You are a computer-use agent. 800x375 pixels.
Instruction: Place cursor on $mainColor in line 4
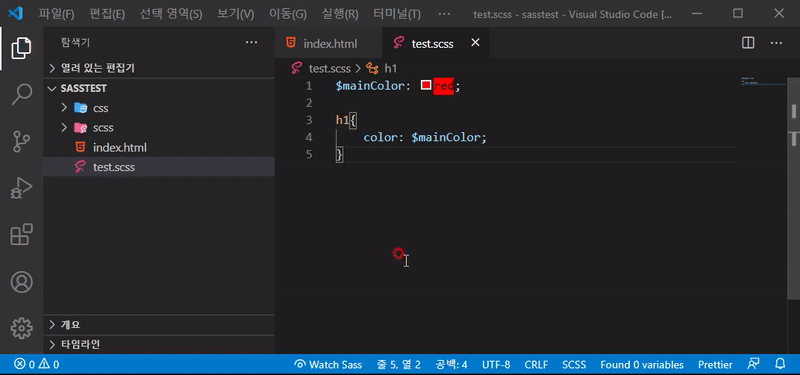coord(445,137)
